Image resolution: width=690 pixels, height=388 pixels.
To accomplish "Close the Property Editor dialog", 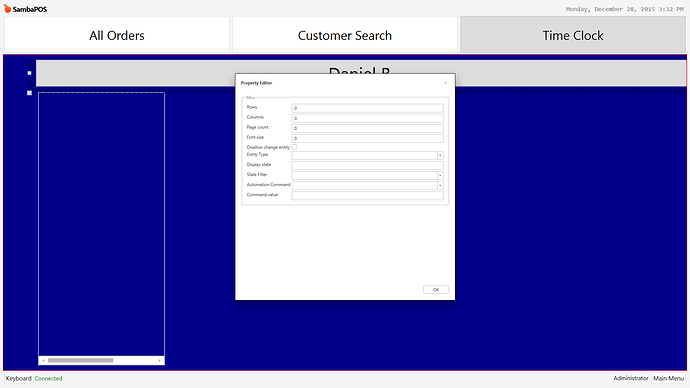I will click(446, 83).
